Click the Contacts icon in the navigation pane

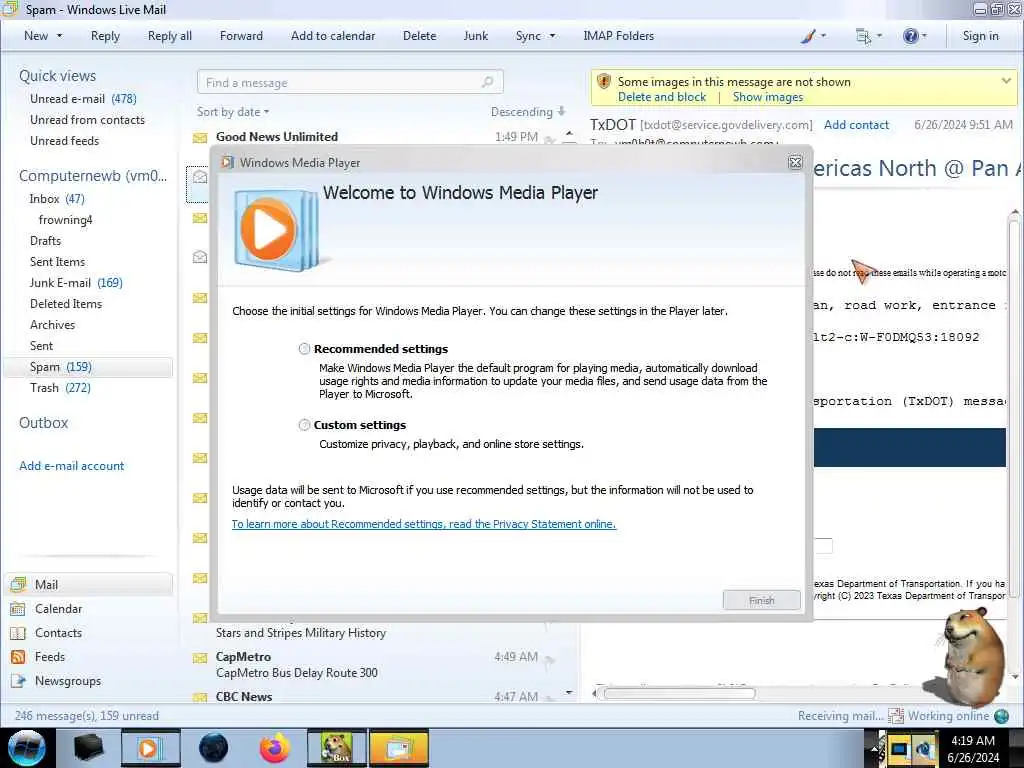coord(18,633)
